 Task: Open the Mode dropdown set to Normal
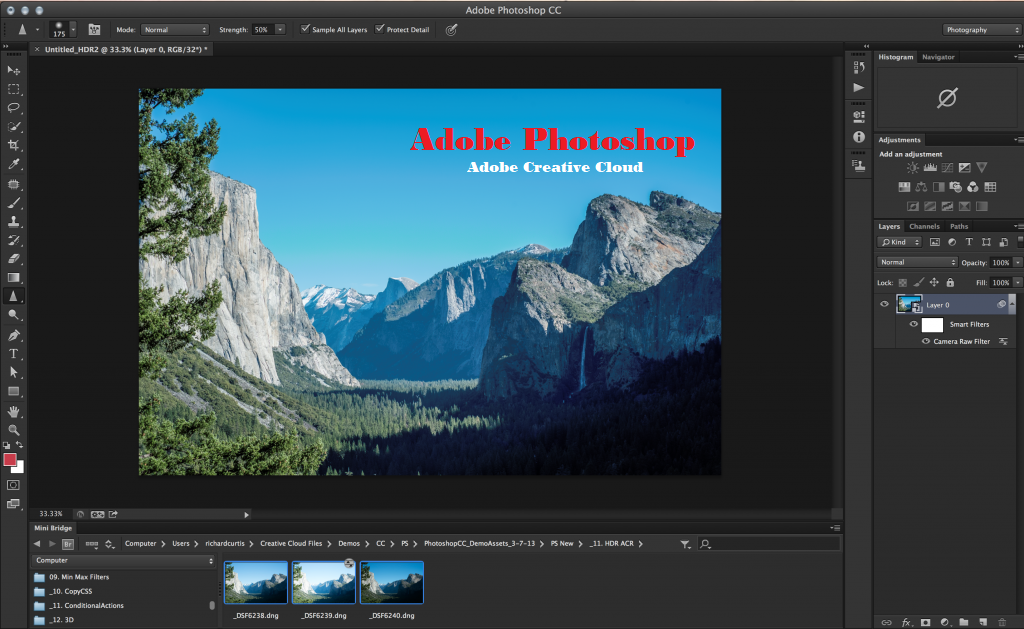175,29
